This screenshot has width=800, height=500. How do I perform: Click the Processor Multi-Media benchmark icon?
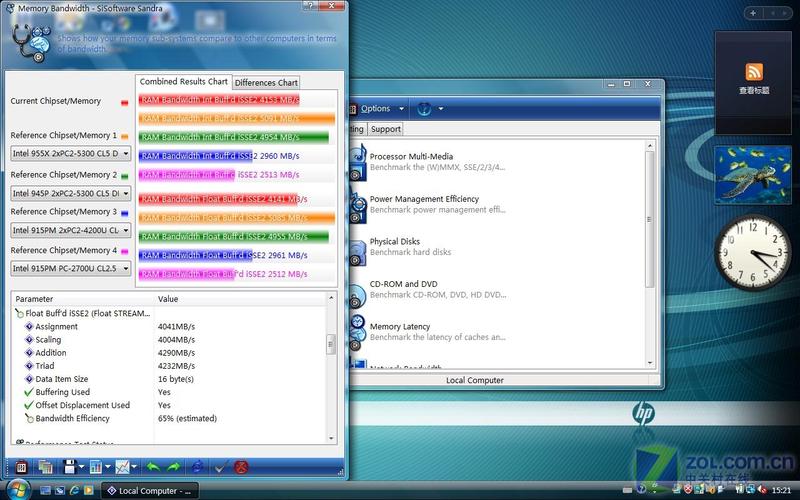coord(358,162)
